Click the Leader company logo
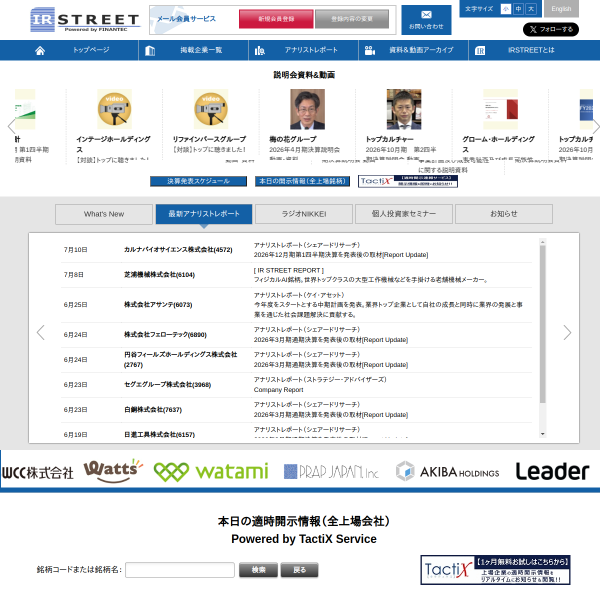The width and height of the screenshot is (600, 600). click(x=552, y=471)
